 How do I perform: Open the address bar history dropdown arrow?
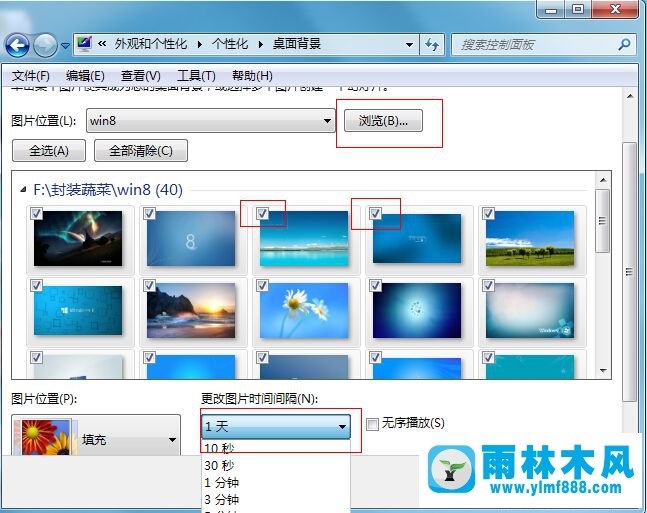coord(409,45)
